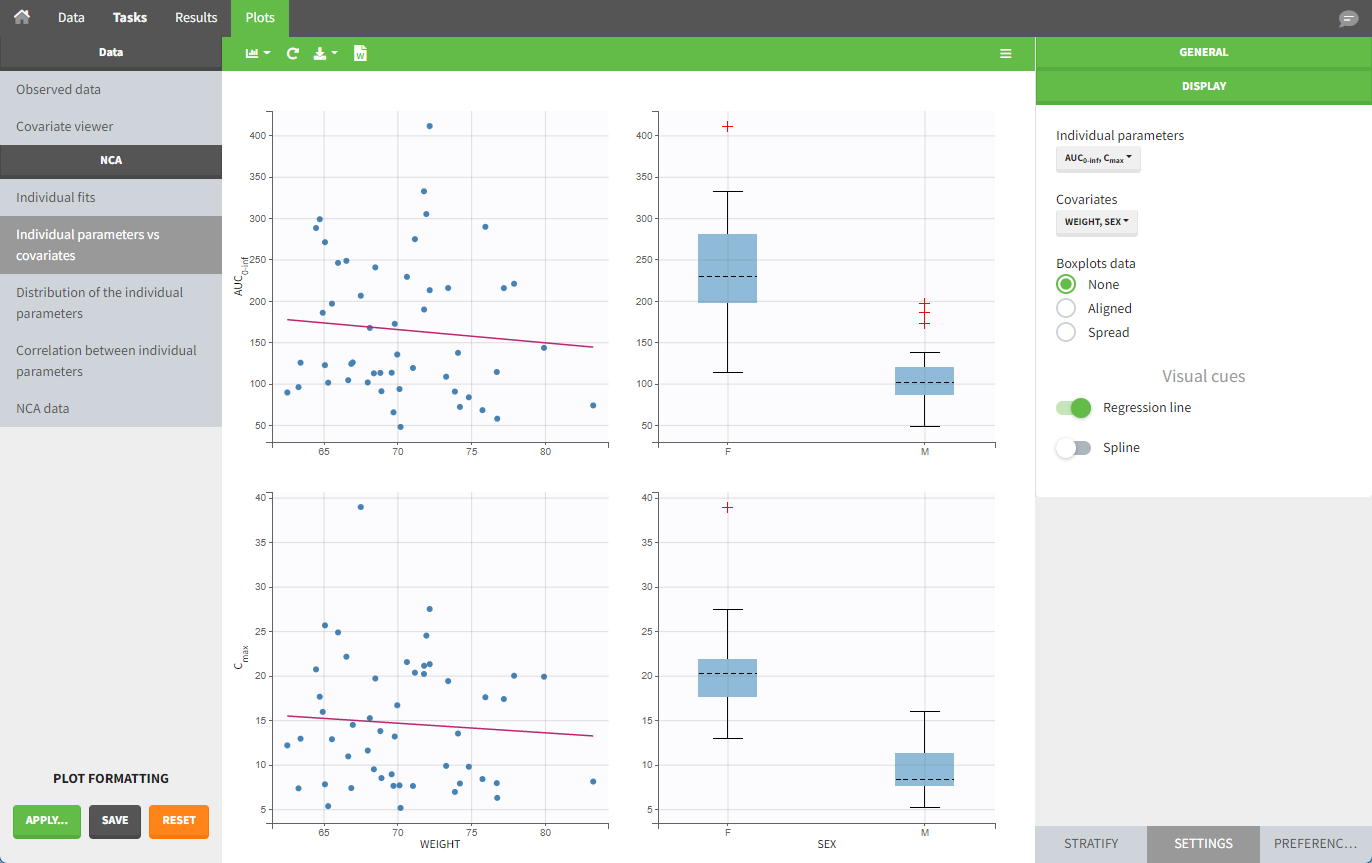
Task: Click the refresh plots icon
Action: pos(293,54)
